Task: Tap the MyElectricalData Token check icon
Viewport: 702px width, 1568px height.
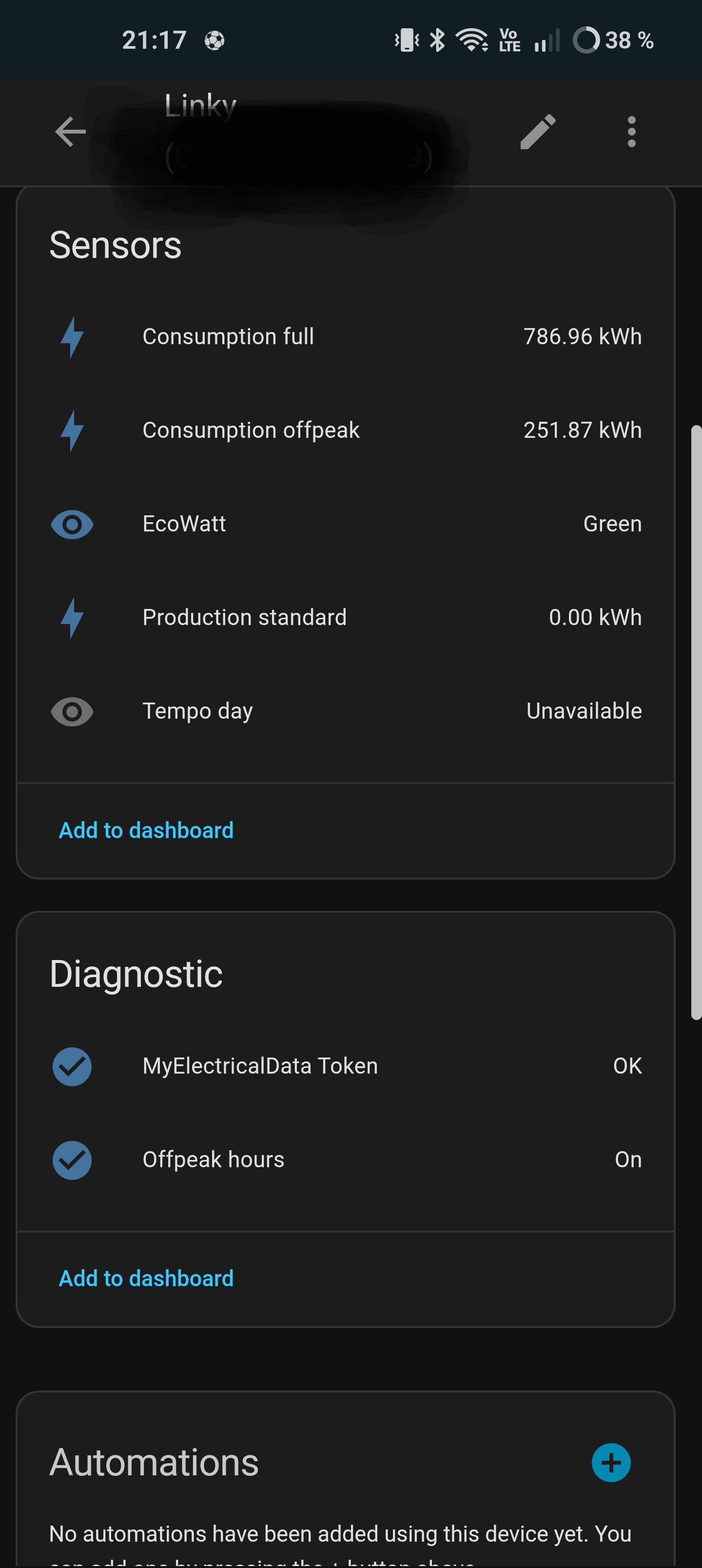Action: pos(72,1066)
